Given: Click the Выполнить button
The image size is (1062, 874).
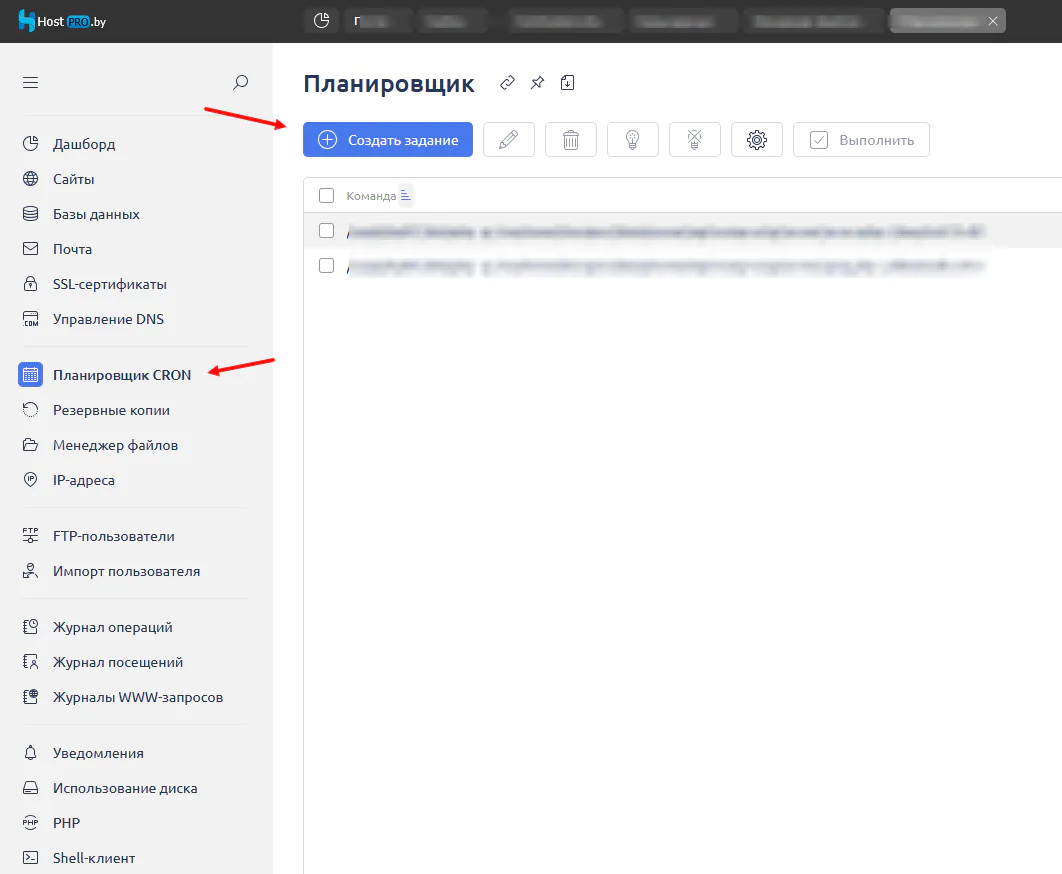Looking at the screenshot, I should click(861, 140).
